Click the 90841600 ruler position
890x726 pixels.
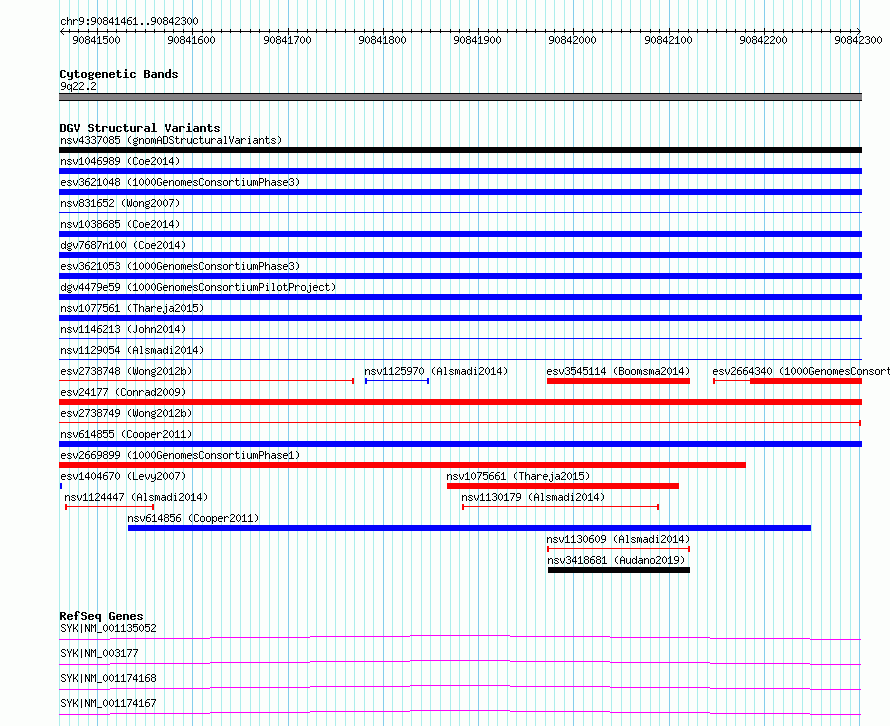(192, 40)
